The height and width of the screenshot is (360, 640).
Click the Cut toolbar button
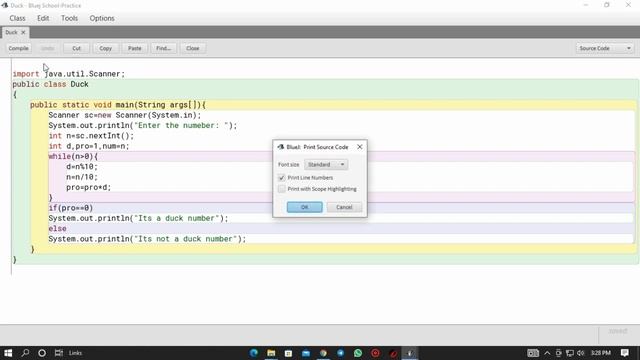[76, 48]
